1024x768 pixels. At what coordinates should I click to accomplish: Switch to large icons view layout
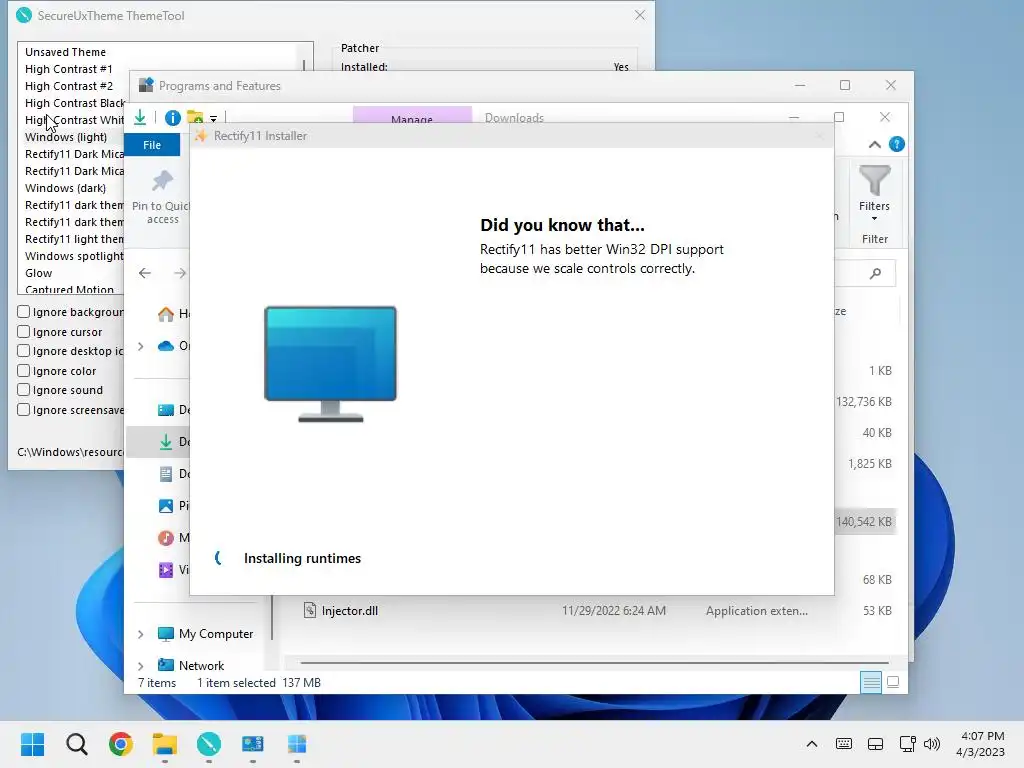point(893,682)
